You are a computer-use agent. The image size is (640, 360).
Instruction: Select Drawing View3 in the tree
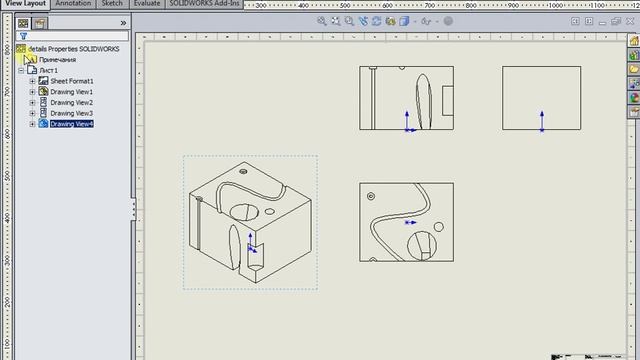(x=71, y=113)
